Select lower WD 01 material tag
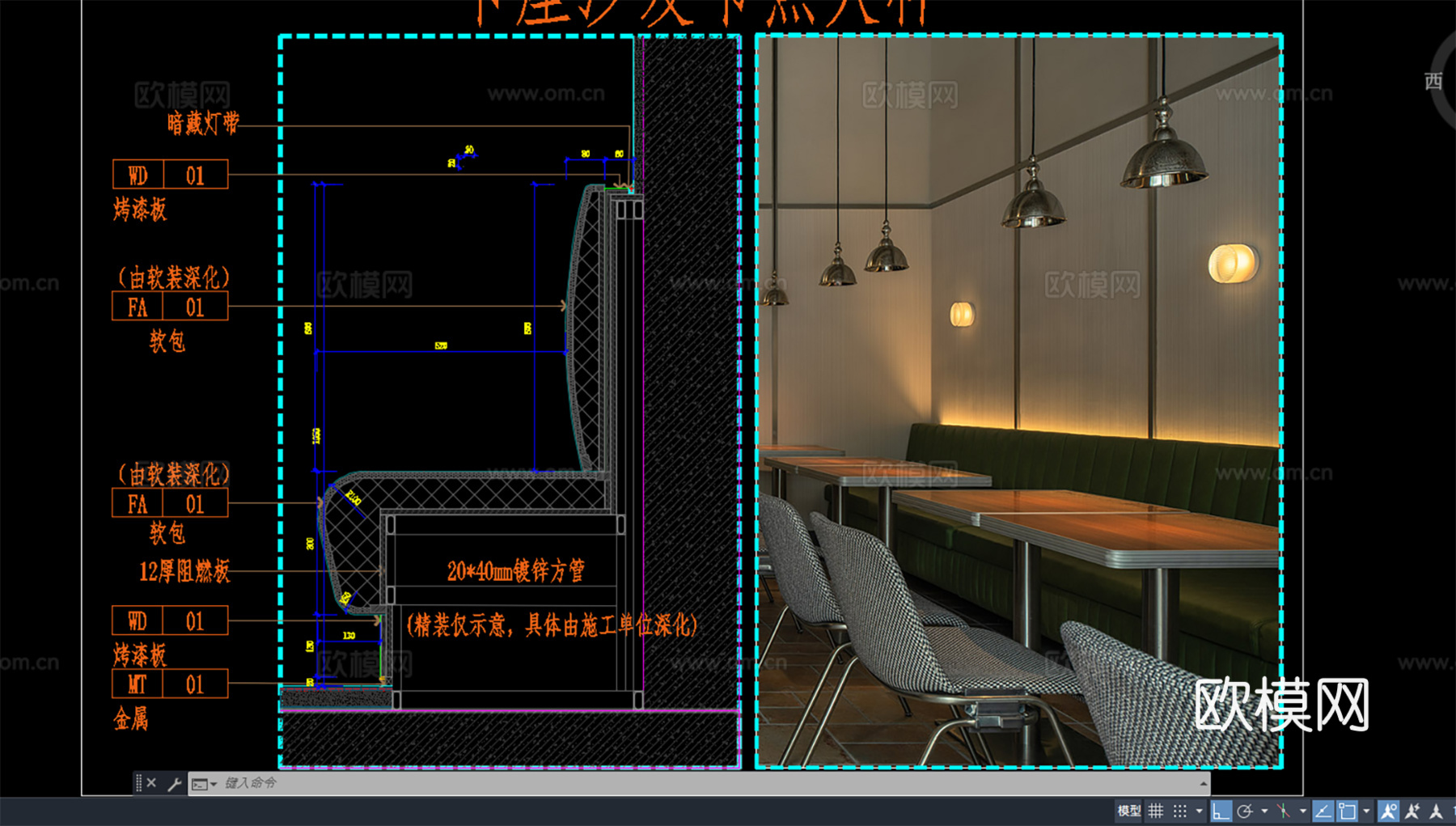This screenshot has width=1456, height=826. click(x=170, y=621)
